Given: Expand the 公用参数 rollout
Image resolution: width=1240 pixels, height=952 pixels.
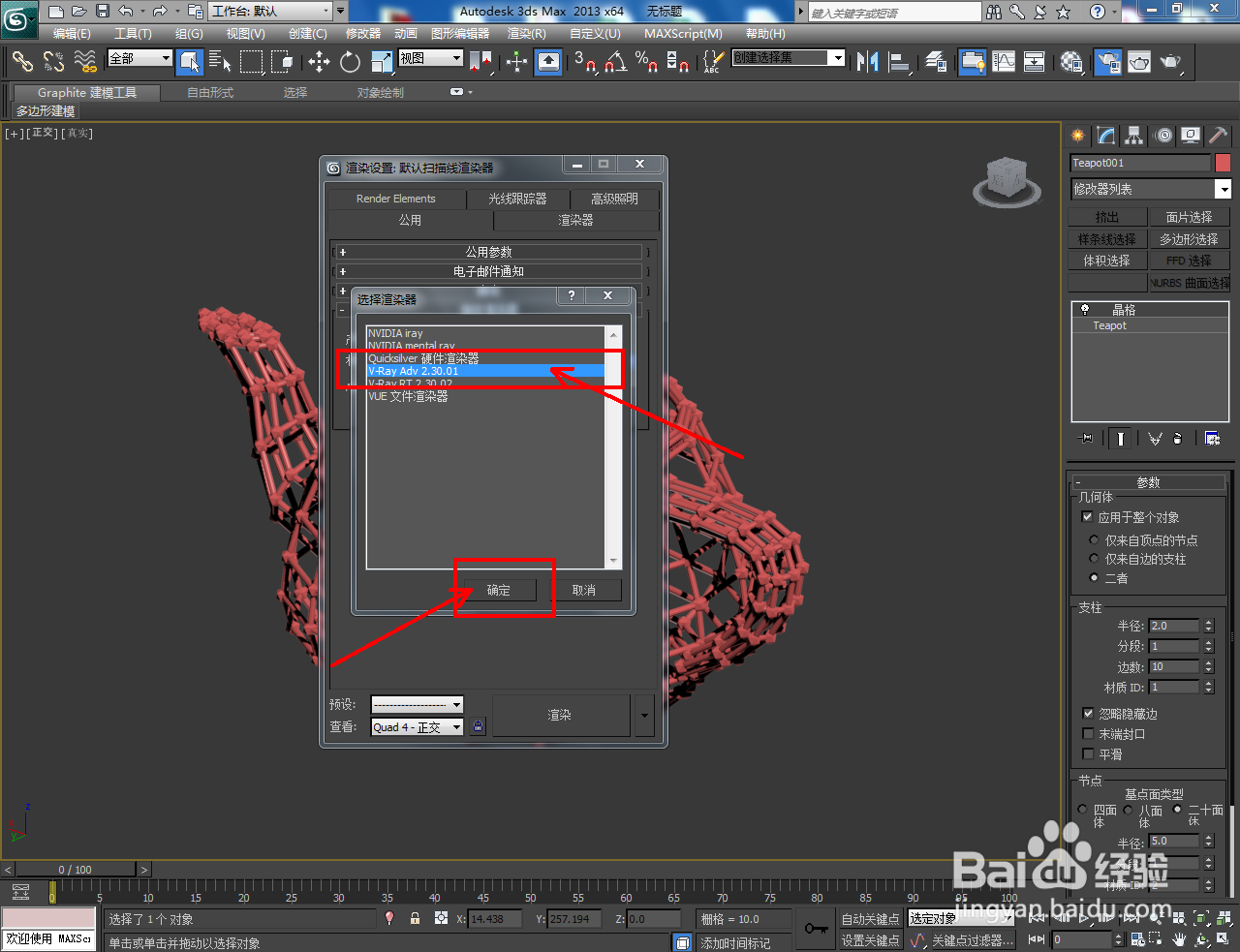Looking at the screenshot, I should tap(488, 252).
